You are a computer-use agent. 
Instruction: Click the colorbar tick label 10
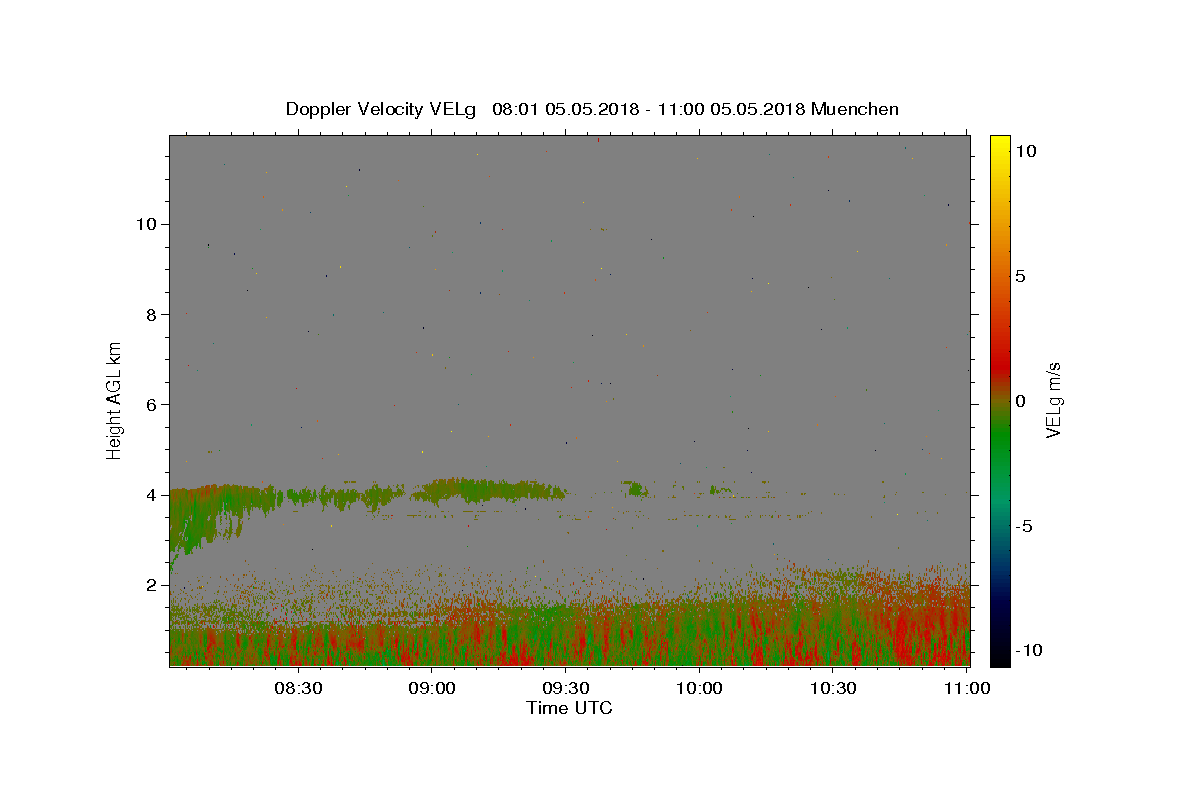1025,151
